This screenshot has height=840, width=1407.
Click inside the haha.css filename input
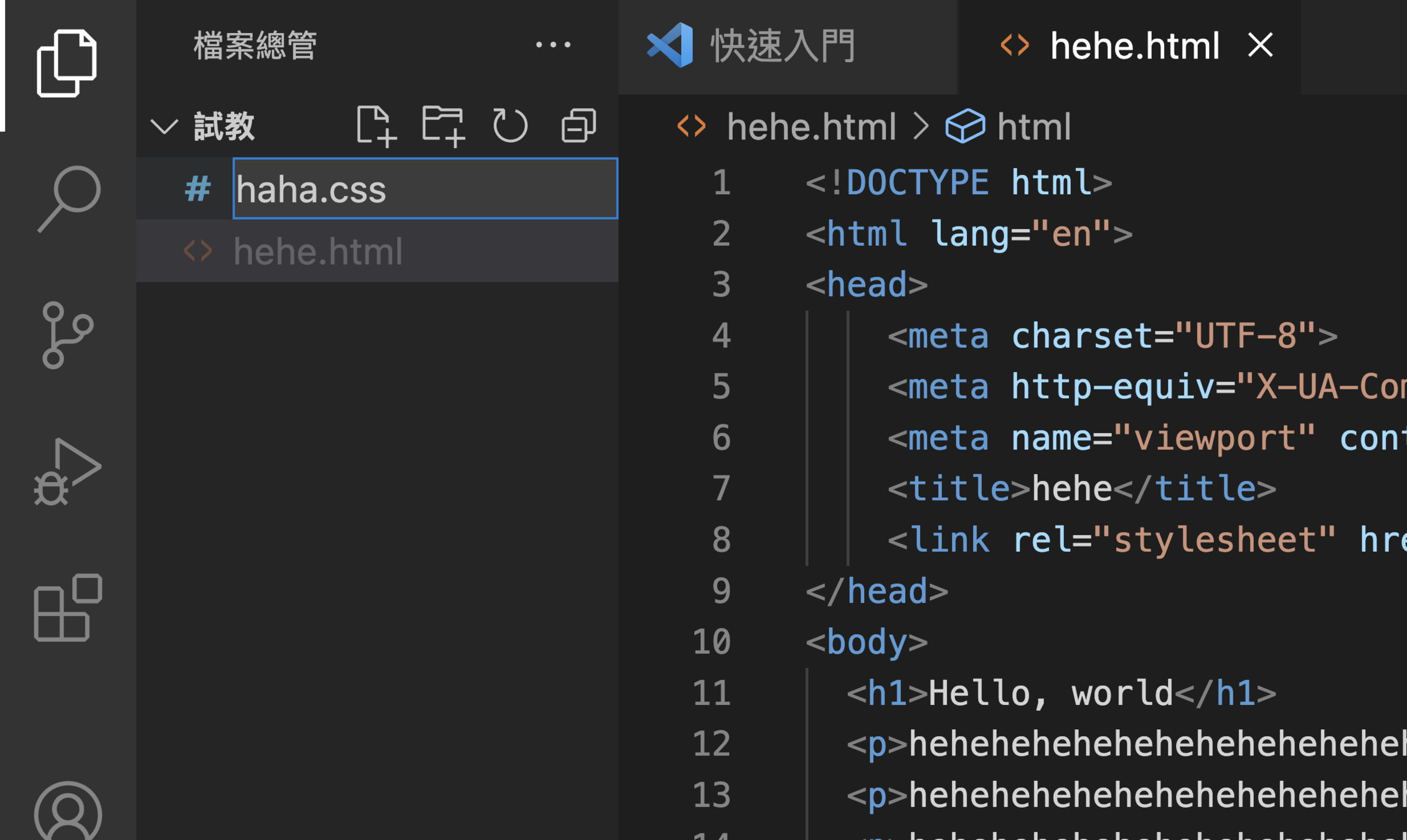423,189
